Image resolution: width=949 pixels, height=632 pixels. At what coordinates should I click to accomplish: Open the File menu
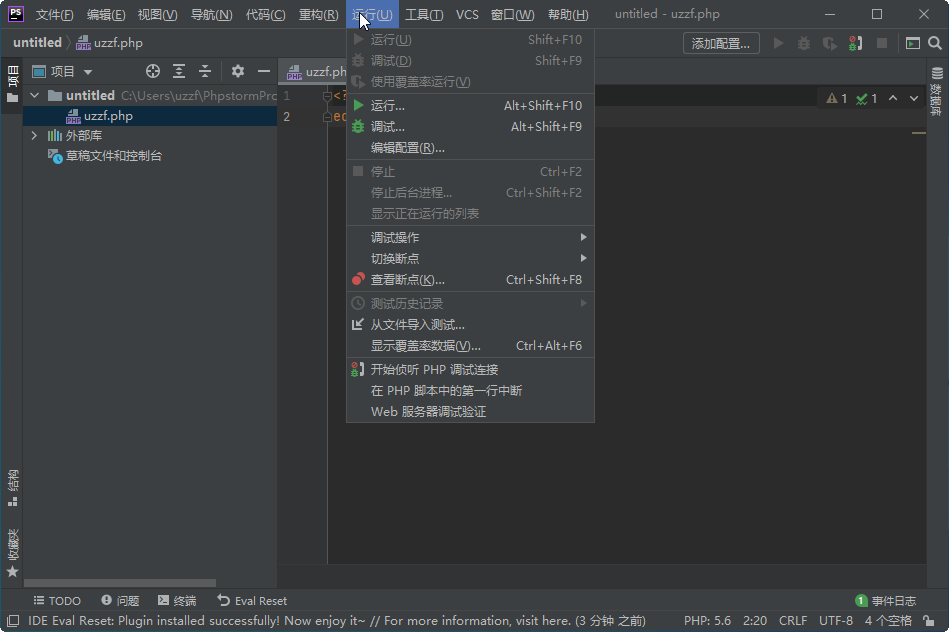[54, 15]
